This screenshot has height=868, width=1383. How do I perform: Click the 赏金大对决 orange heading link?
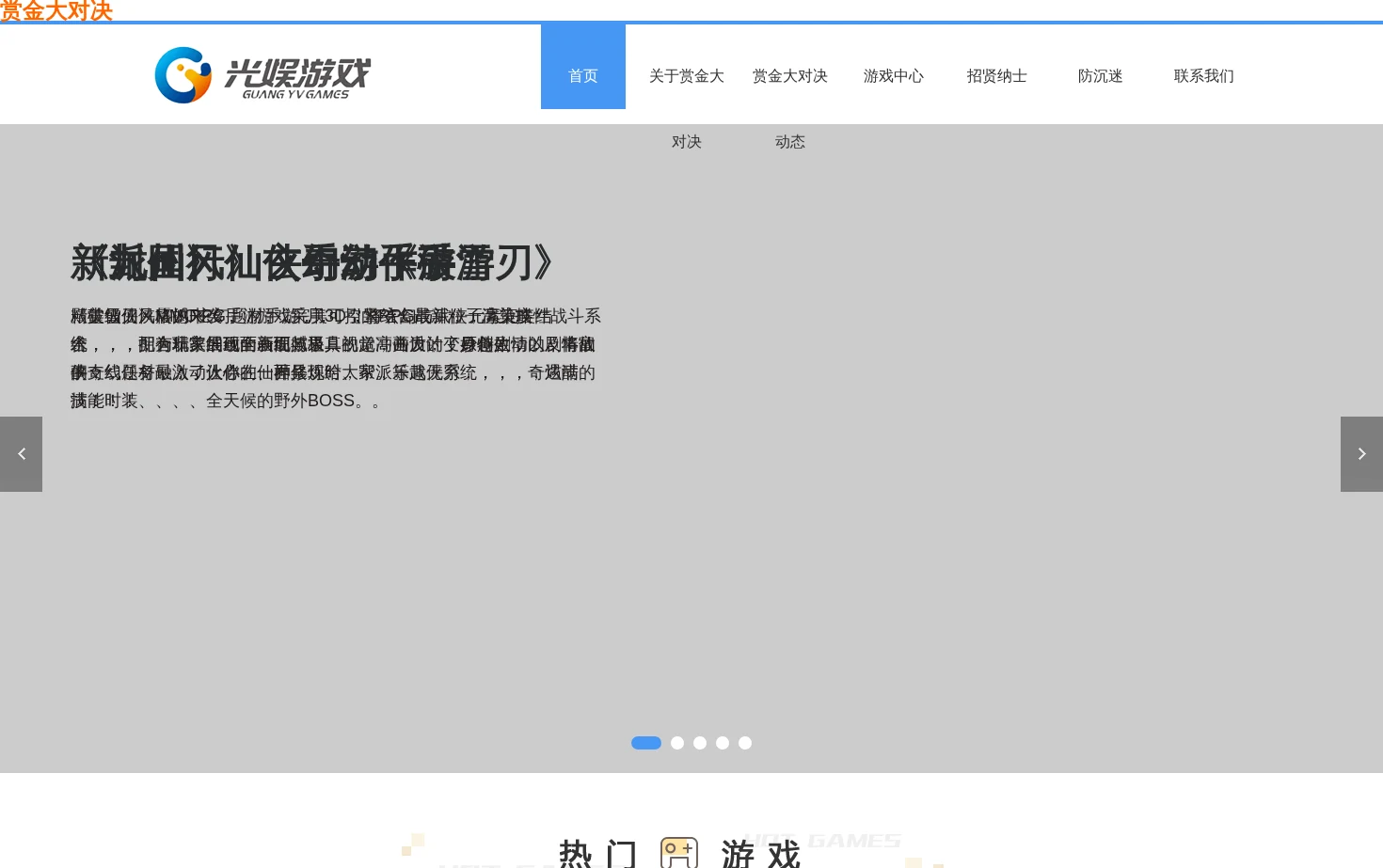tap(56, 11)
